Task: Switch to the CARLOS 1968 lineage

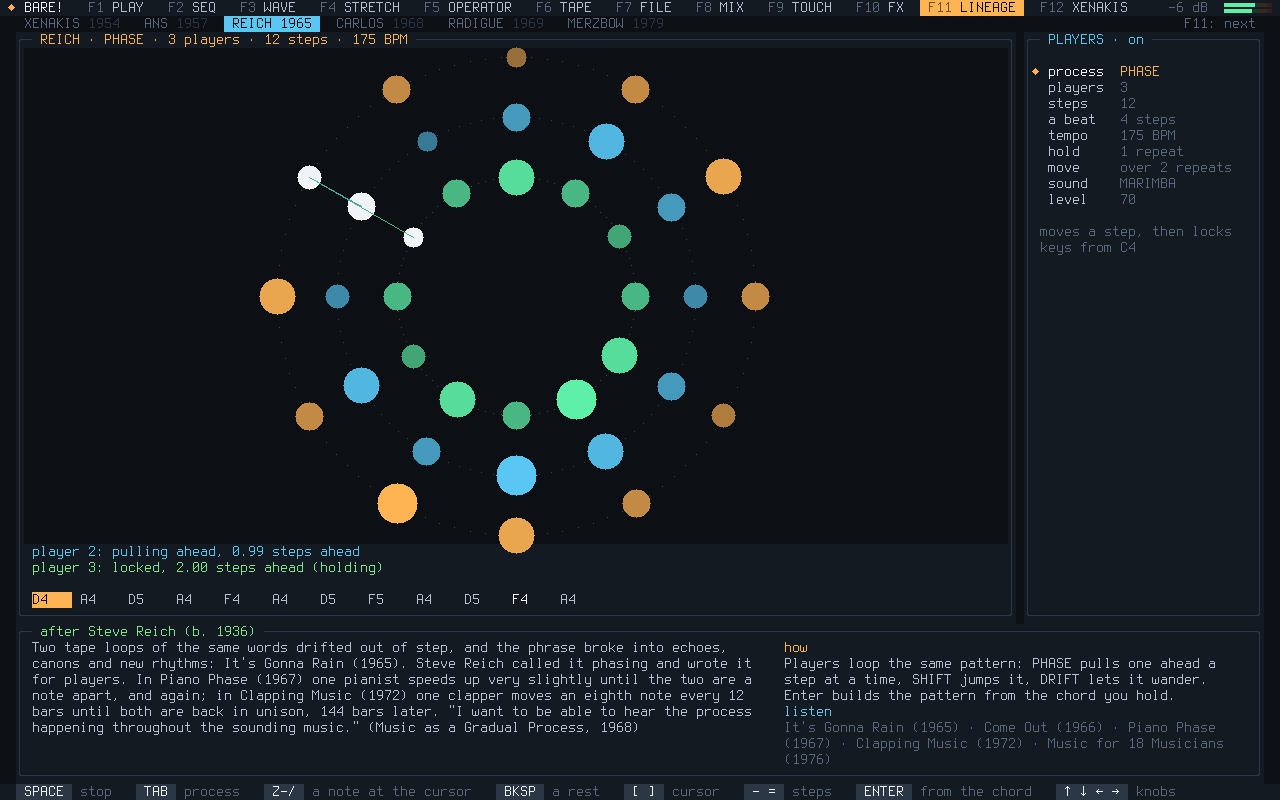Action: click(380, 24)
